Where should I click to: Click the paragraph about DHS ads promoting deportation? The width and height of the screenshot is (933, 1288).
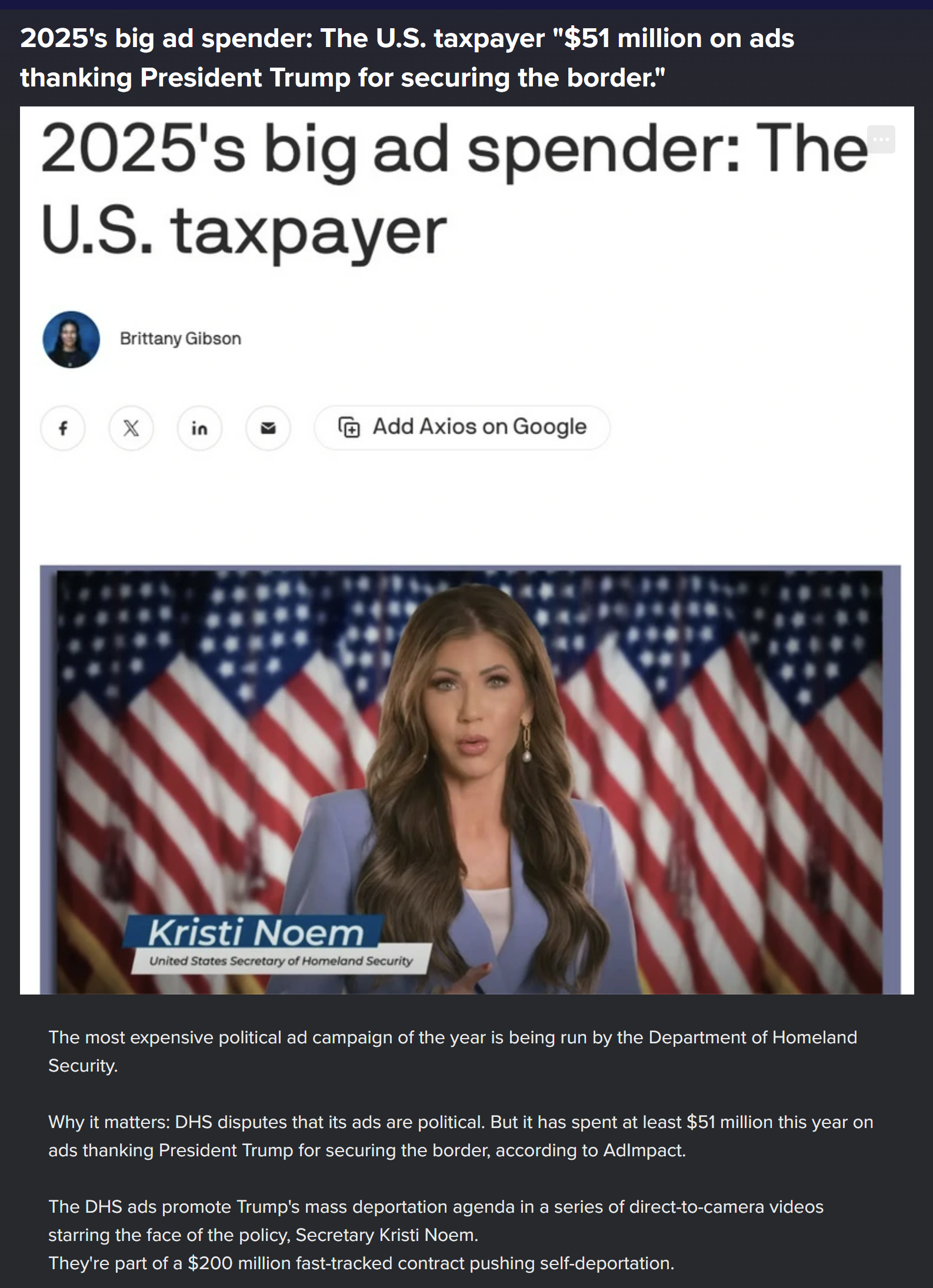pyautogui.click(x=436, y=1220)
